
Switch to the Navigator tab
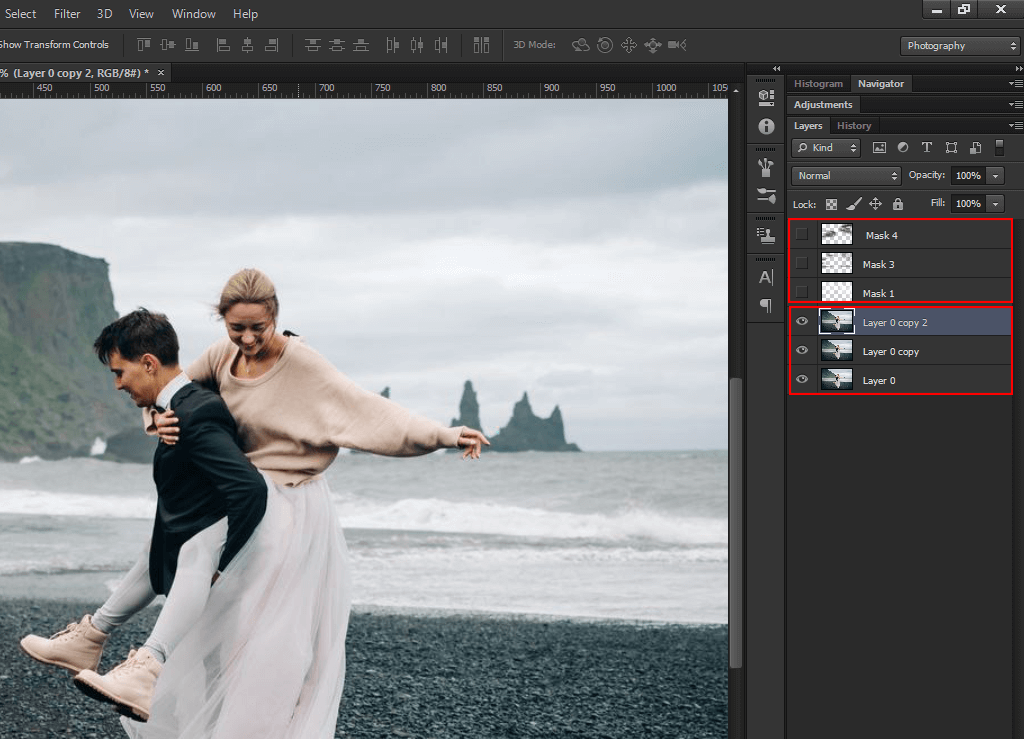coord(881,84)
